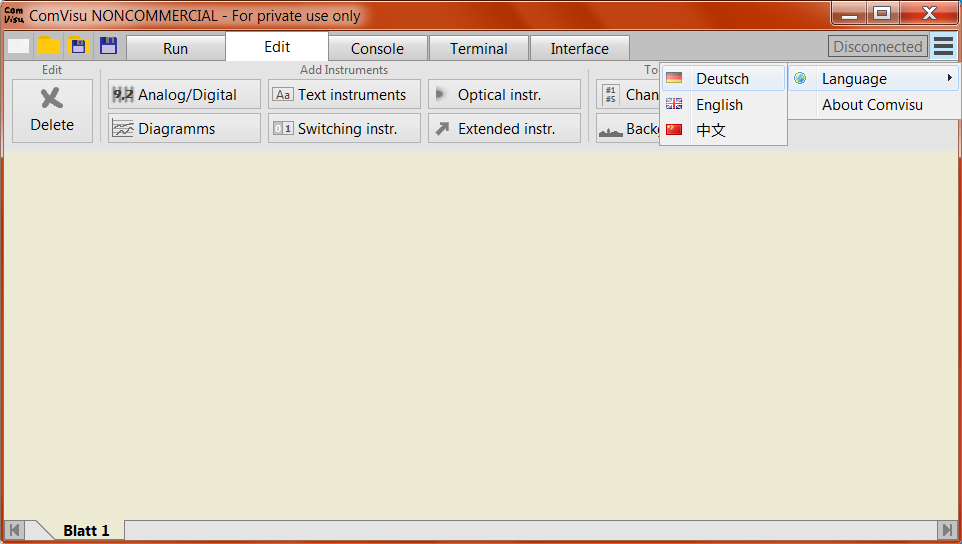Image resolution: width=962 pixels, height=544 pixels.
Task: Click the Delete button
Action: coord(52,110)
